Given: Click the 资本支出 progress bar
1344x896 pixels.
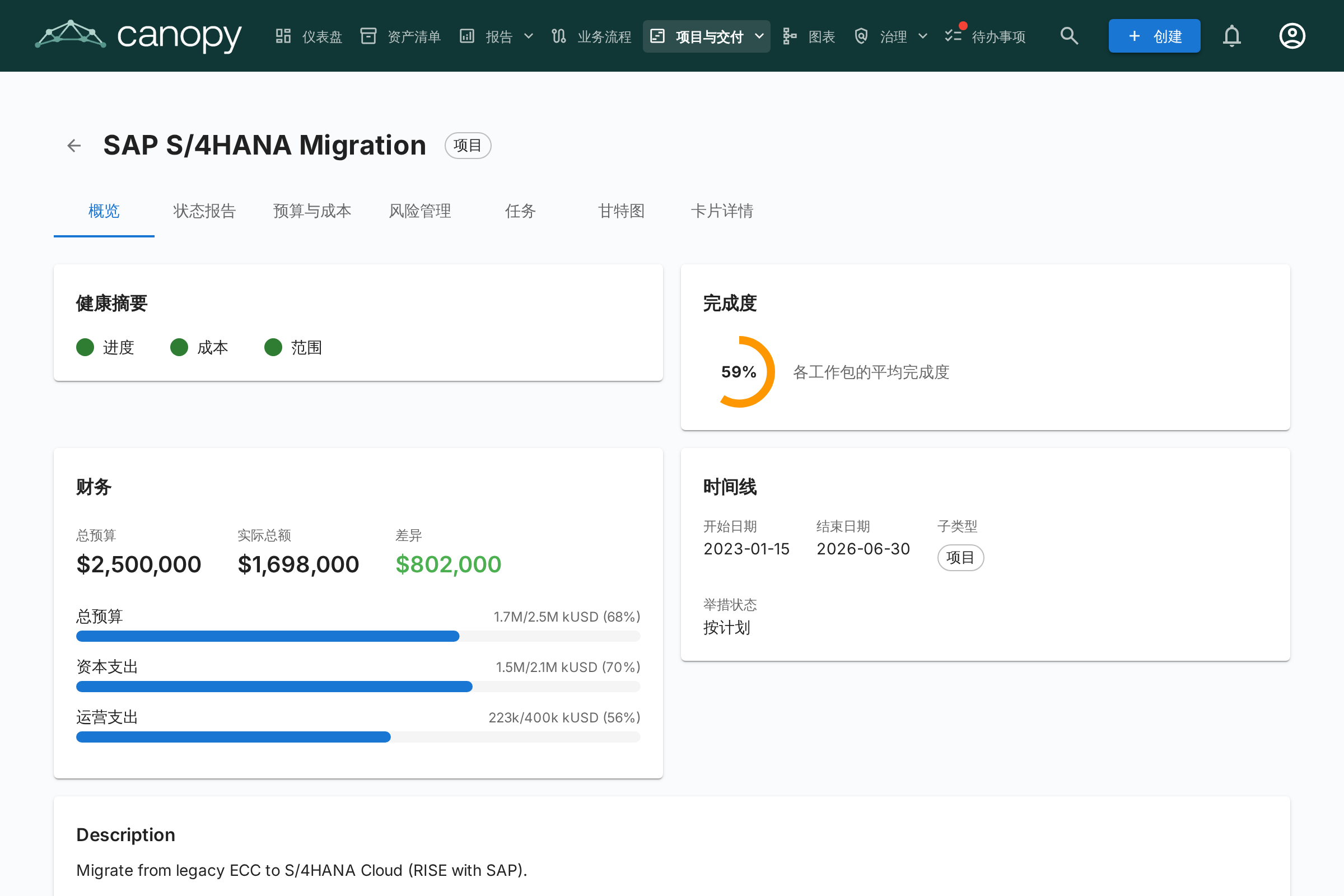Looking at the screenshot, I should tap(358, 687).
